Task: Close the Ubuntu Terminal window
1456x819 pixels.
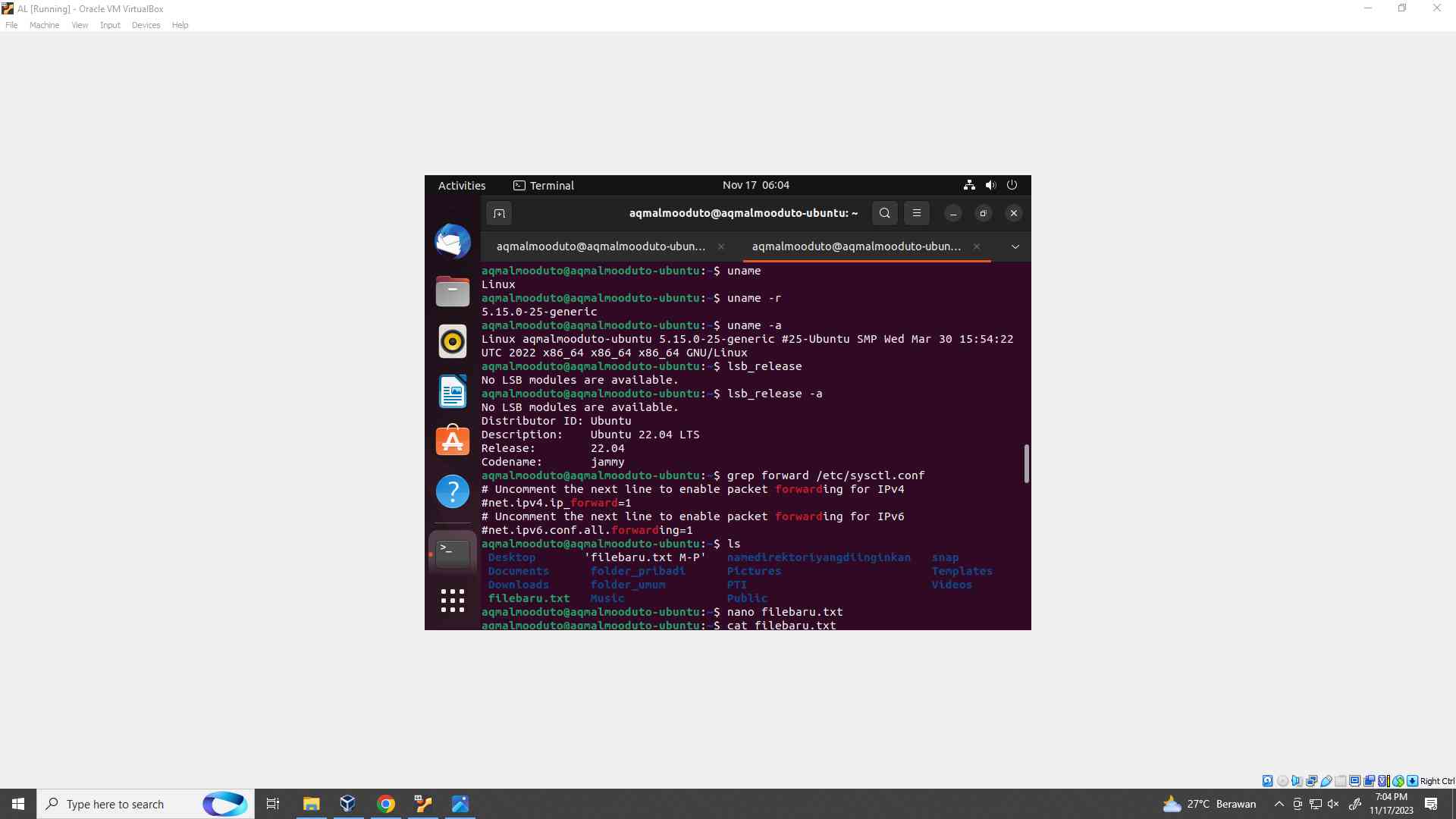Action: click(1014, 213)
